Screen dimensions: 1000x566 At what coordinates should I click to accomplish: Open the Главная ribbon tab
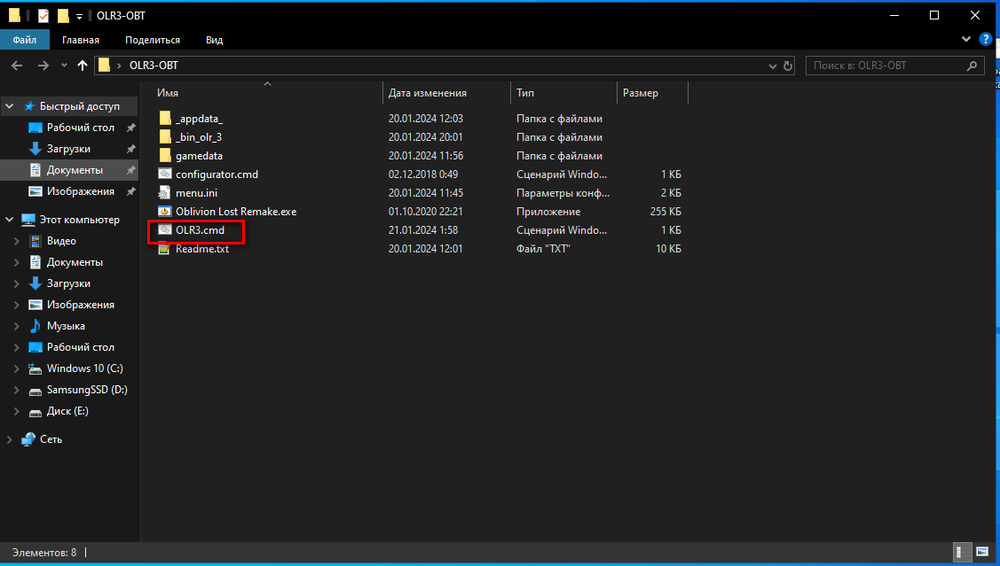pyautogui.click(x=80, y=40)
